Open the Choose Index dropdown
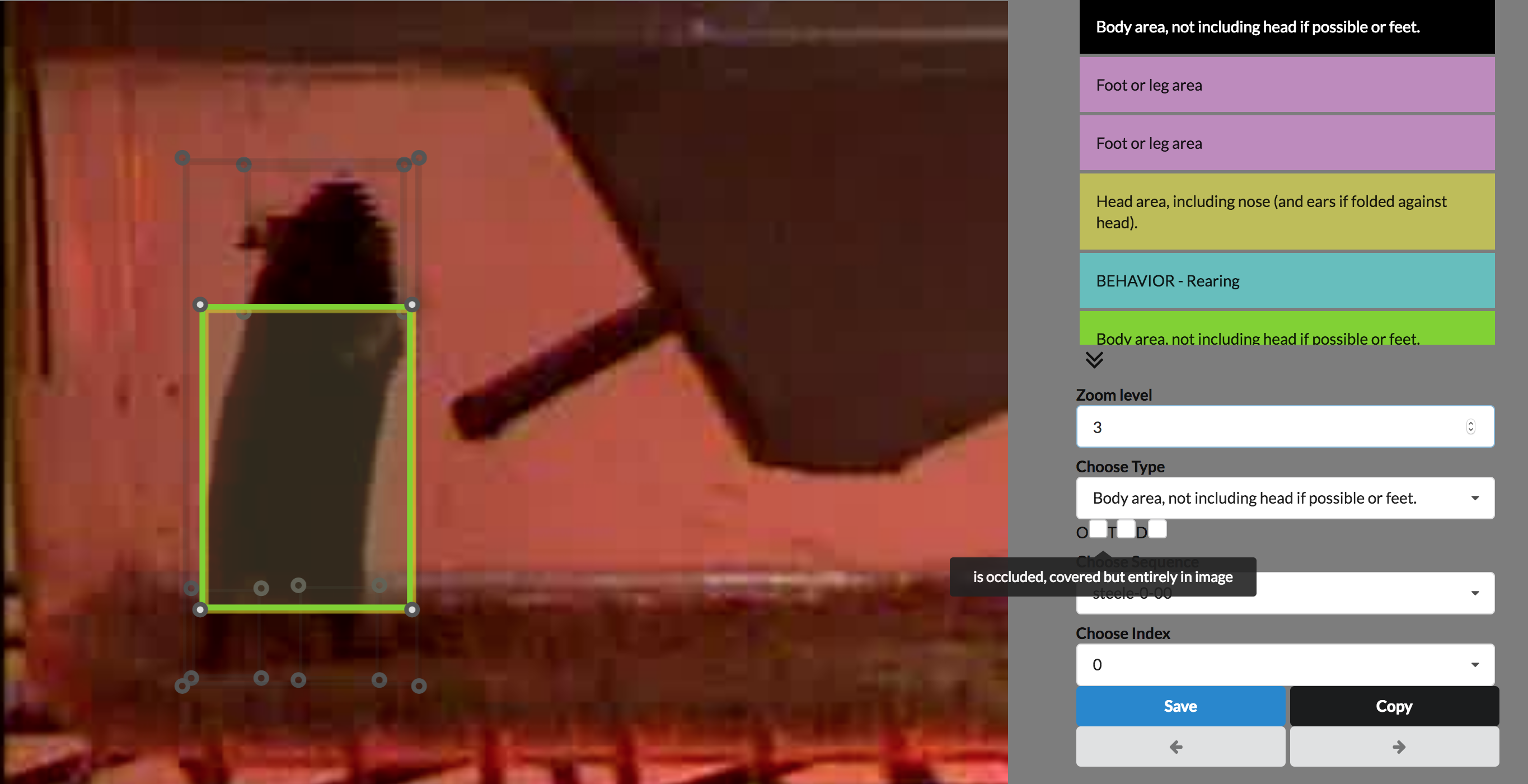 click(x=1284, y=664)
